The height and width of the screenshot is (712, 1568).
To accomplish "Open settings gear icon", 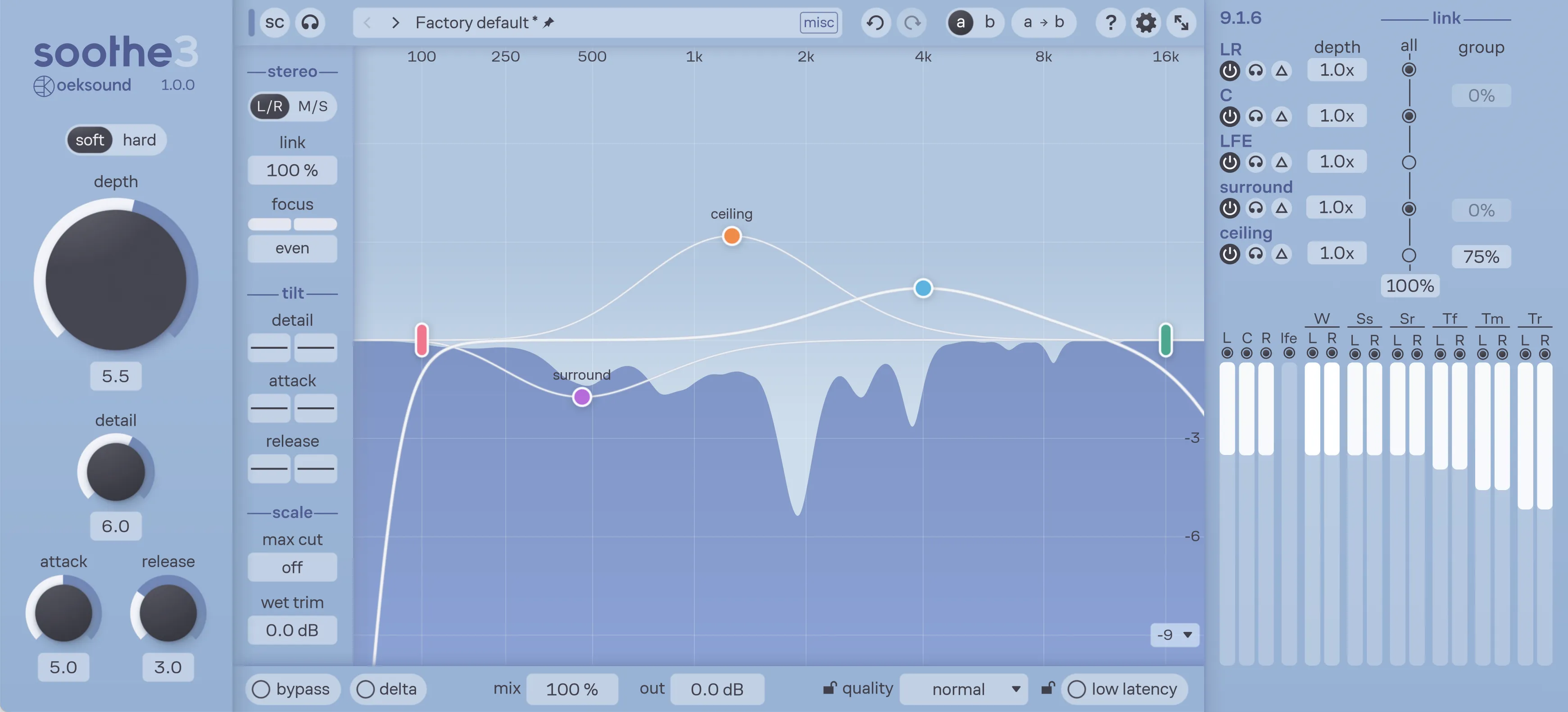I will pos(1146,23).
